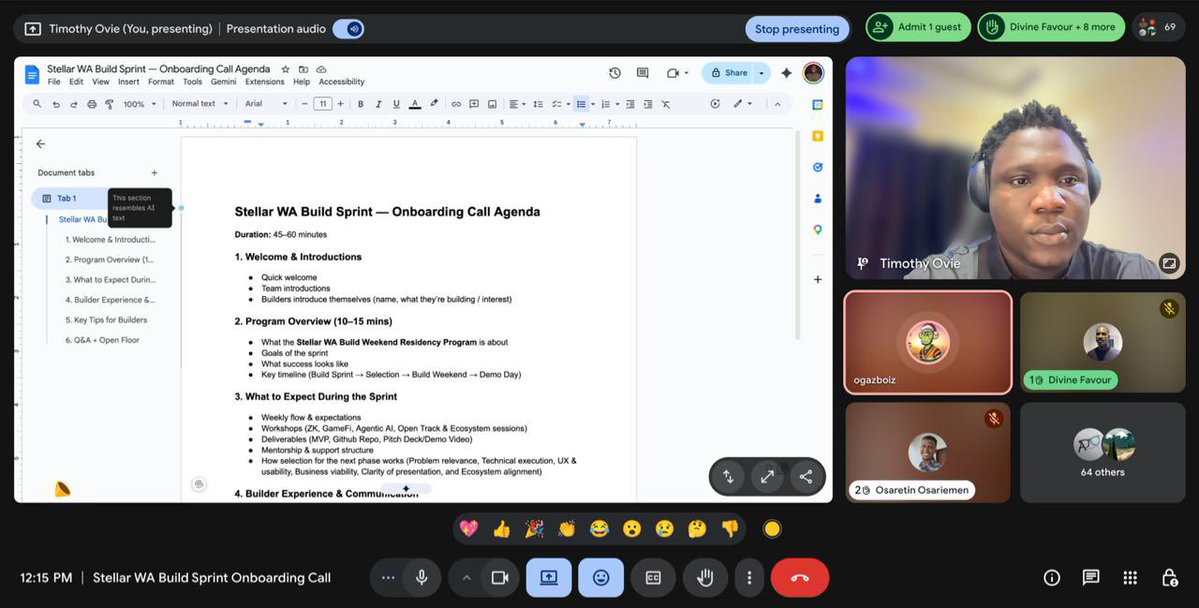This screenshot has height=608, width=1199.
Task: Open more options three-dot menu
Action: click(749, 577)
